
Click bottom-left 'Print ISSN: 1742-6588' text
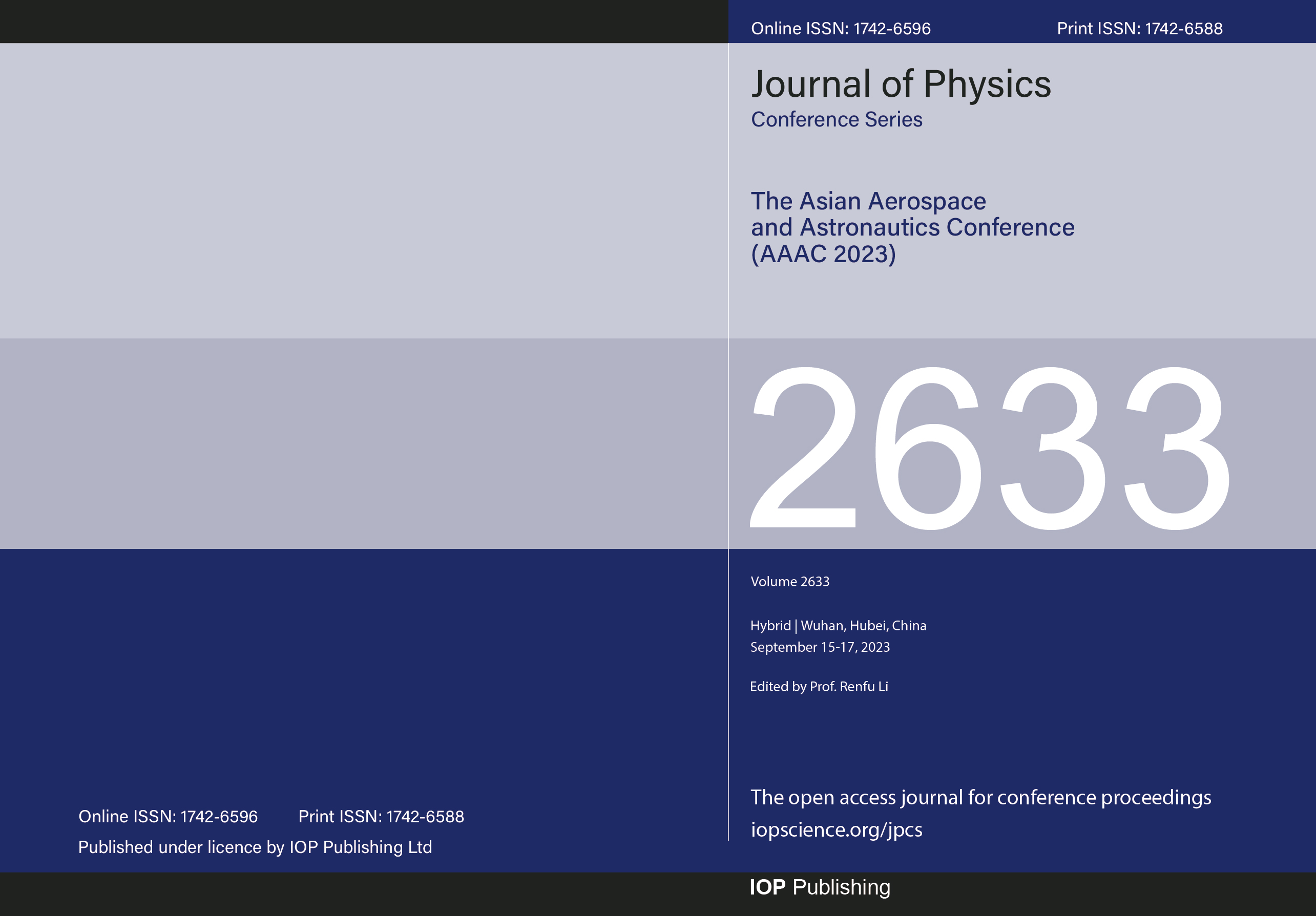tap(381, 816)
